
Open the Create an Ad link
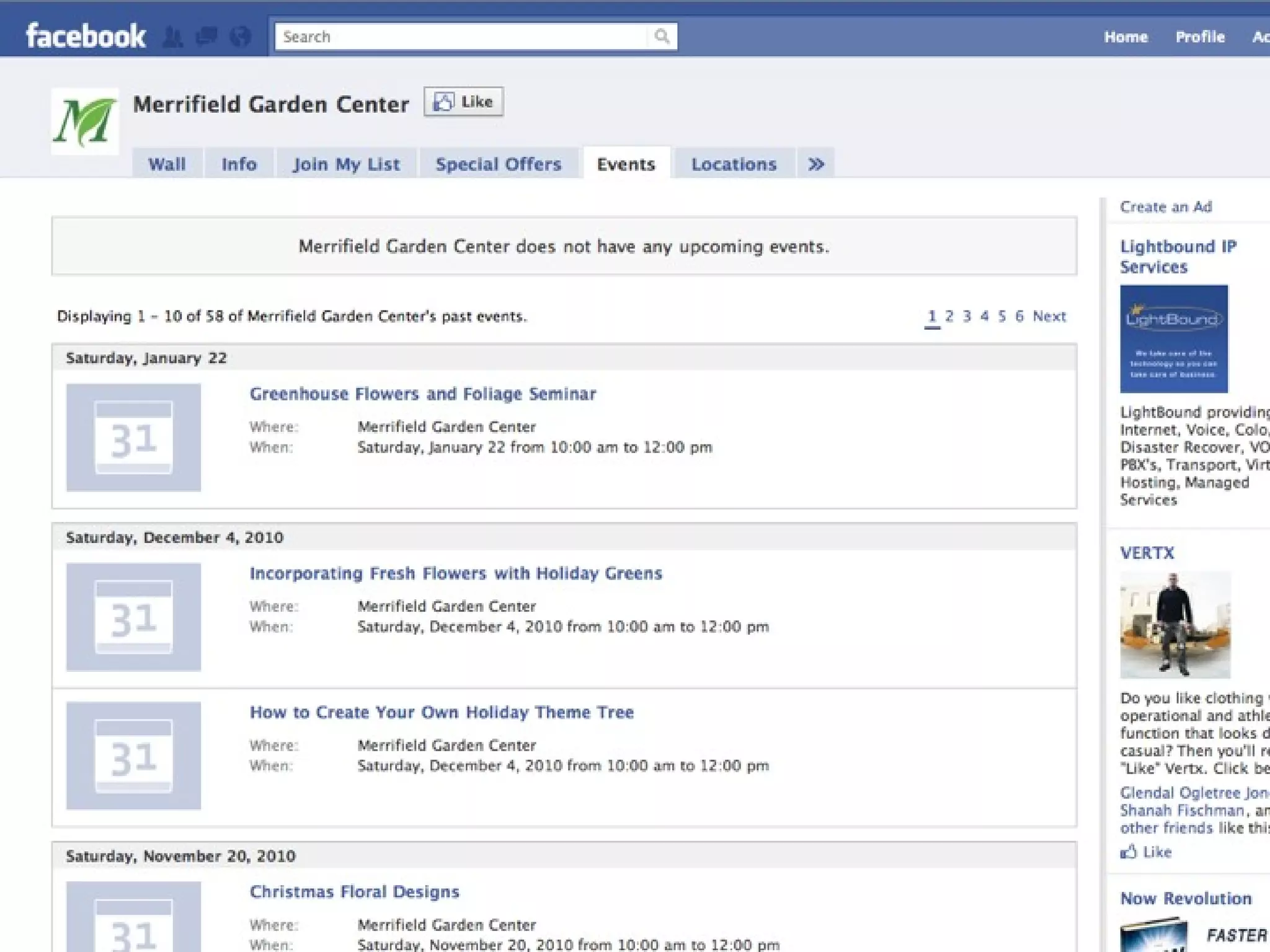click(x=1165, y=207)
